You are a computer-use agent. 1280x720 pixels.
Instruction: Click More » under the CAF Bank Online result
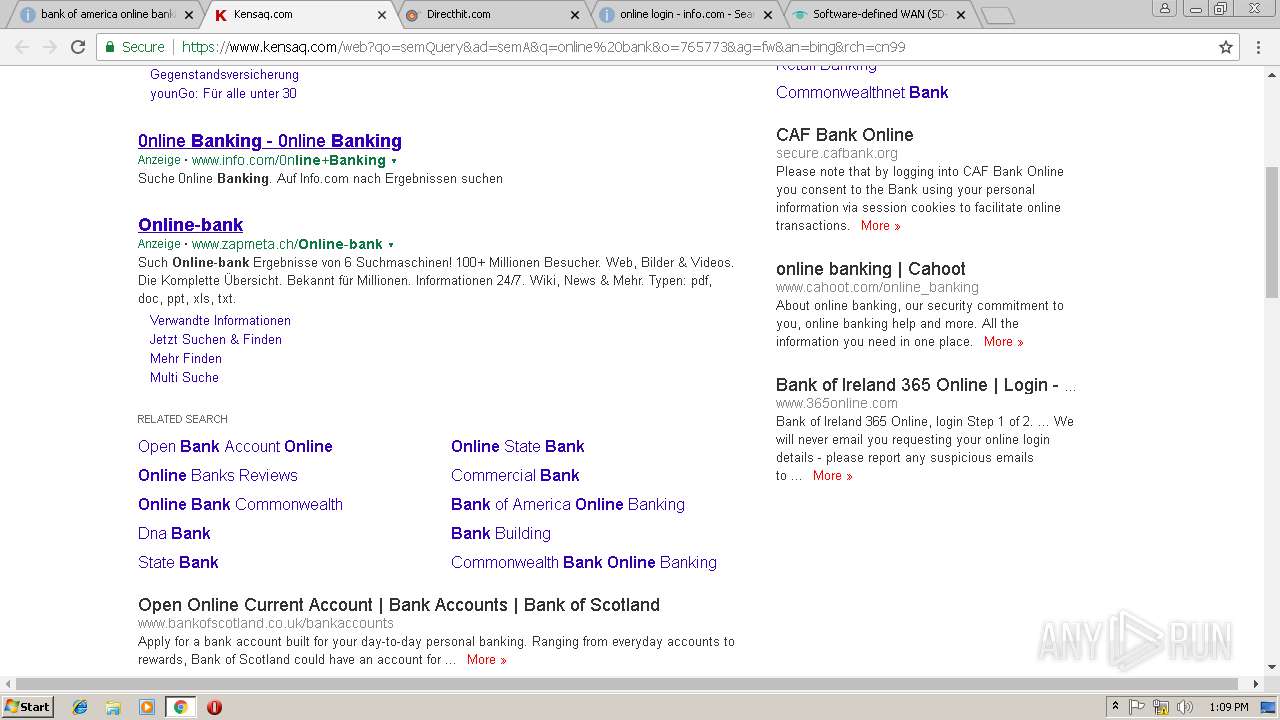pyautogui.click(x=880, y=226)
